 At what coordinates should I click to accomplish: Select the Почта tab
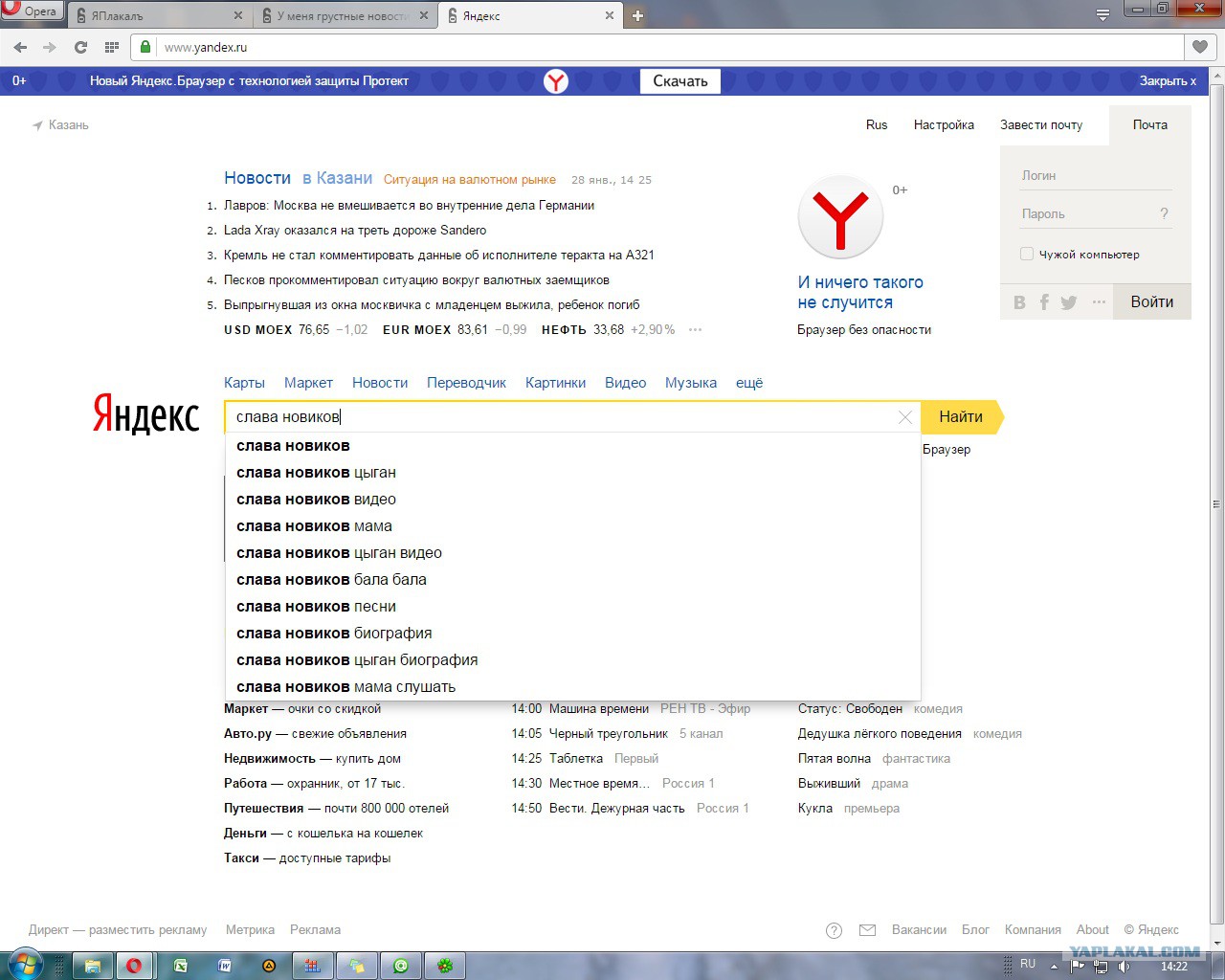(x=1150, y=125)
